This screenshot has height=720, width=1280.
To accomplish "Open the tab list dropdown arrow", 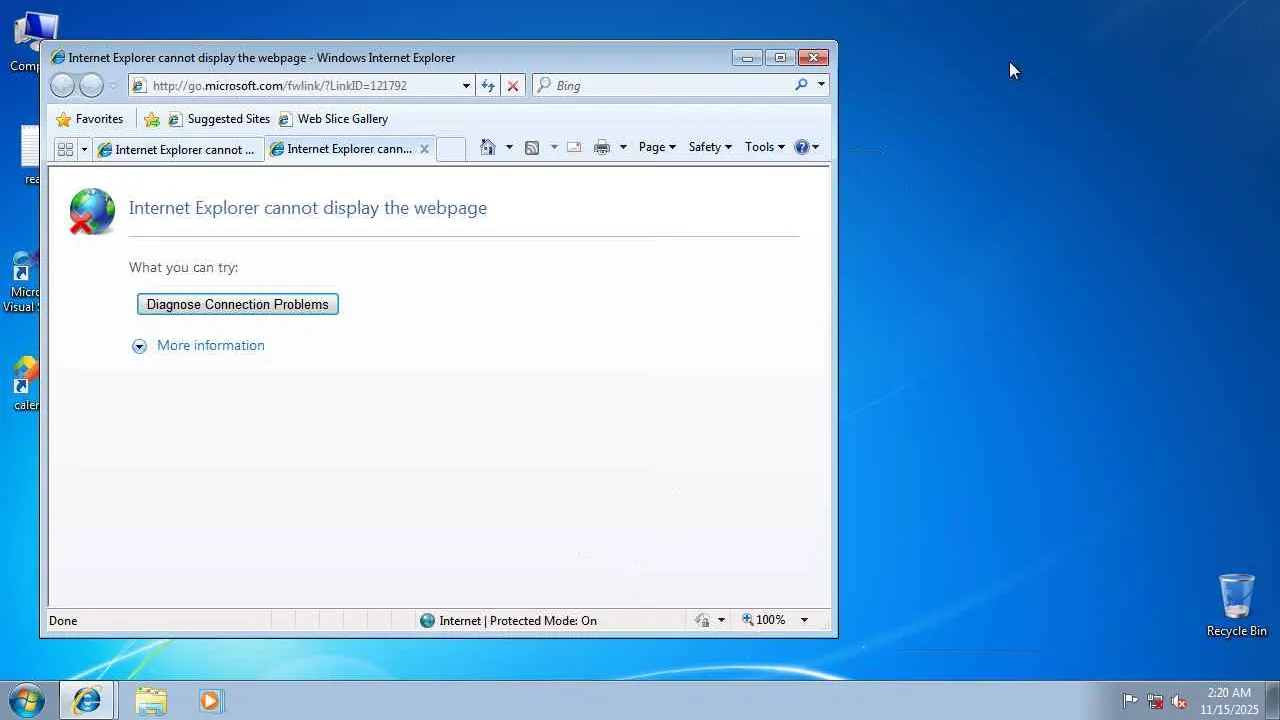I will [84, 149].
